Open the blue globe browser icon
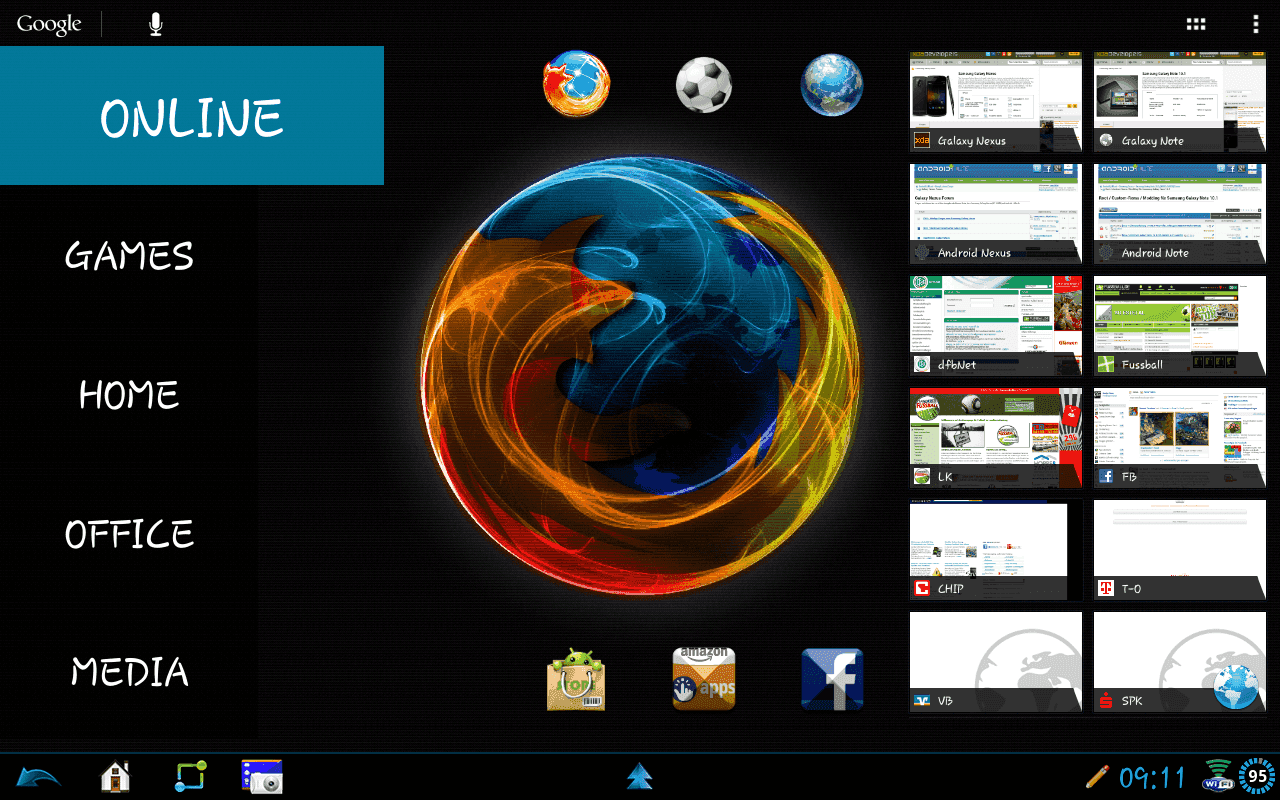Screen dimensions: 1280x800 (832, 84)
